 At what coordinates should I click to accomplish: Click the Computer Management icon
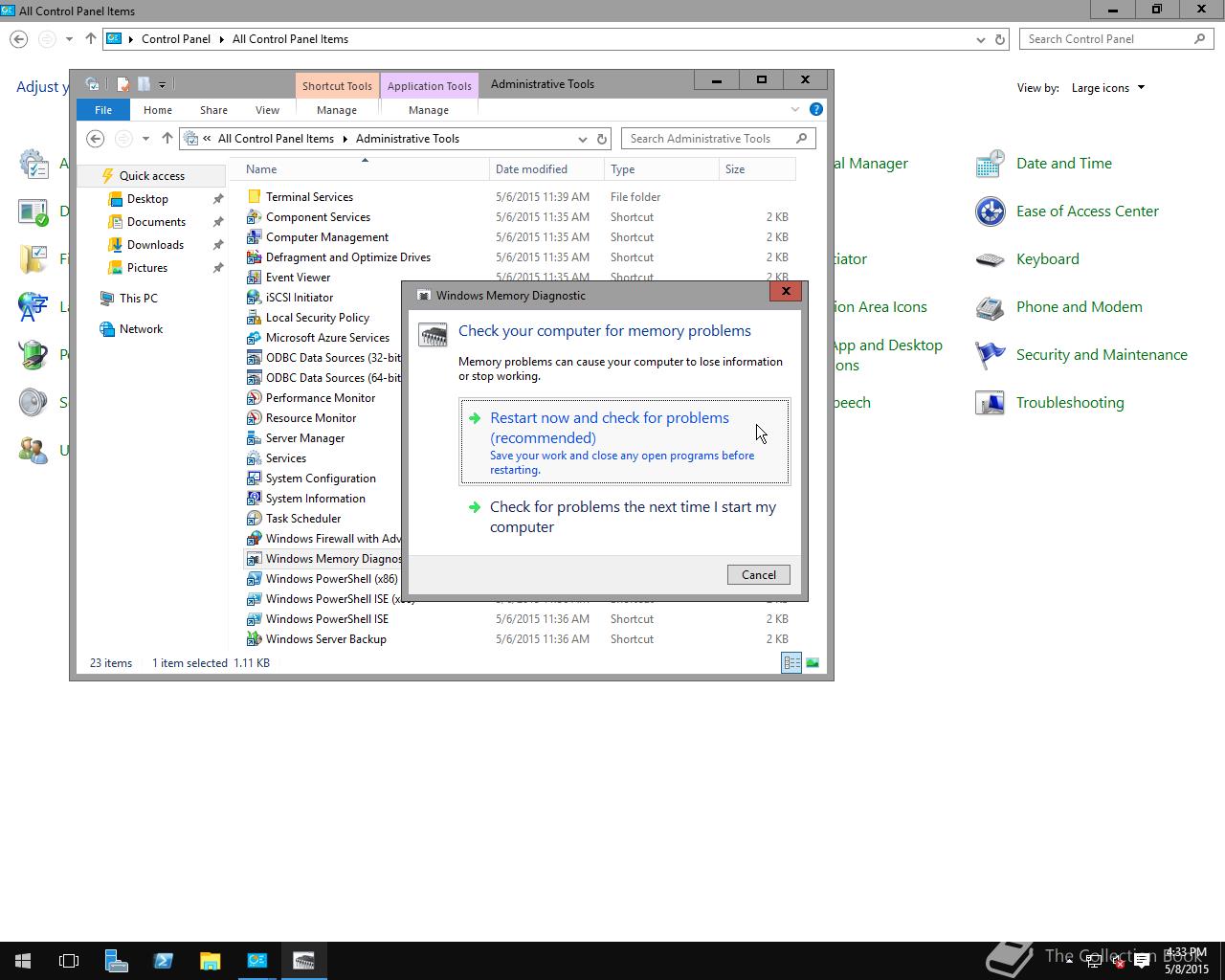click(x=254, y=236)
